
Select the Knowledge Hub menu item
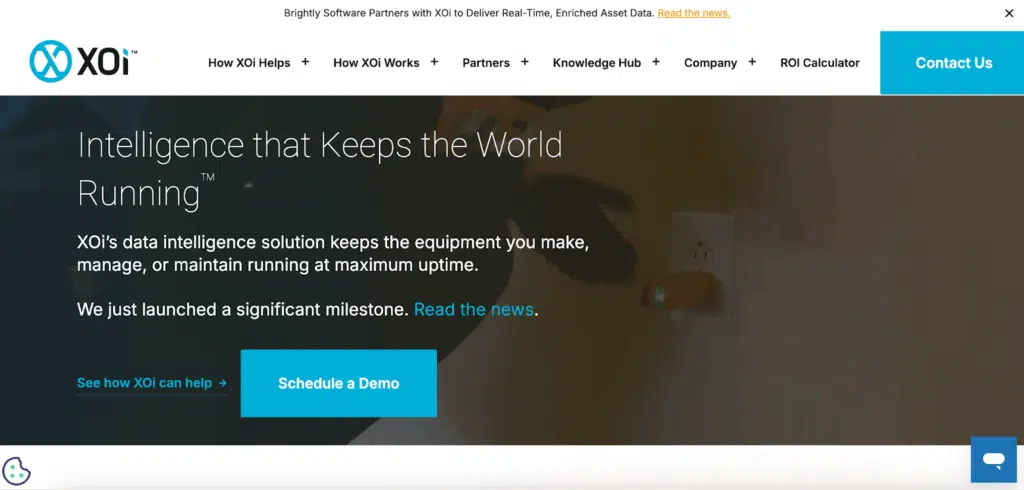[x=597, y=63]
